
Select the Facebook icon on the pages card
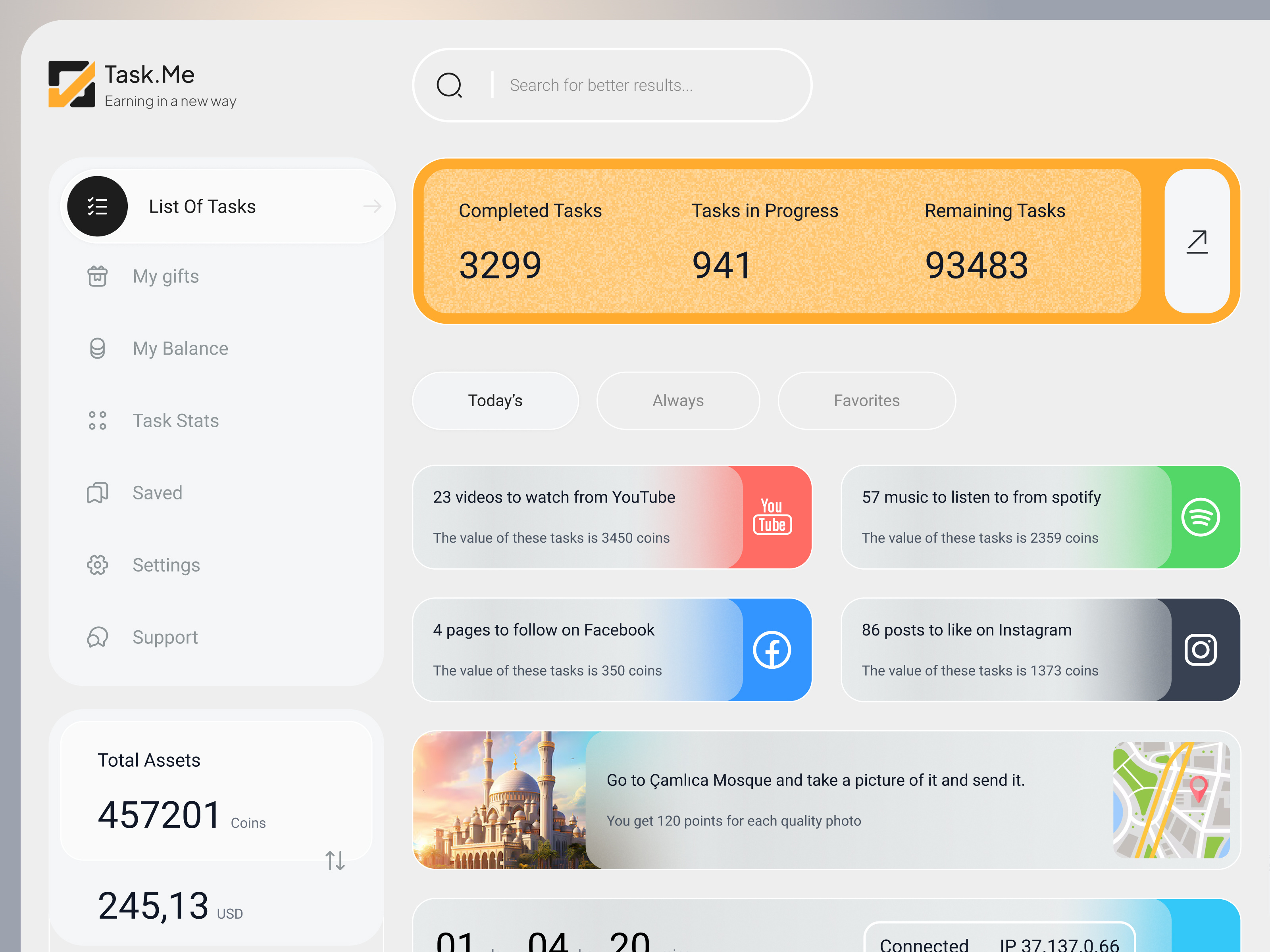click(x=772, y=650)
